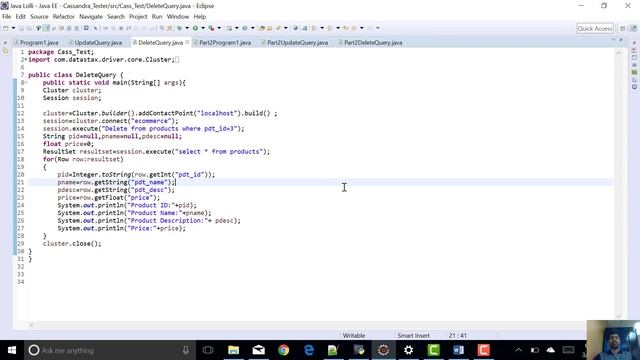Expand the Debug configurations dropdown arrow
The height and width of the screenshot is (360, 640).
[187, 28]
